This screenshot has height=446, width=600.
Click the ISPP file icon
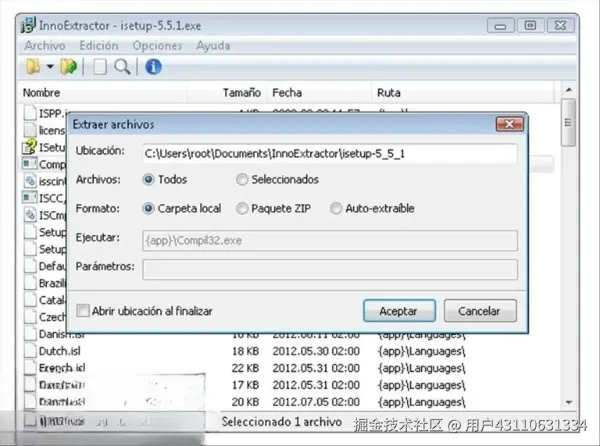(x=30, y=113)
